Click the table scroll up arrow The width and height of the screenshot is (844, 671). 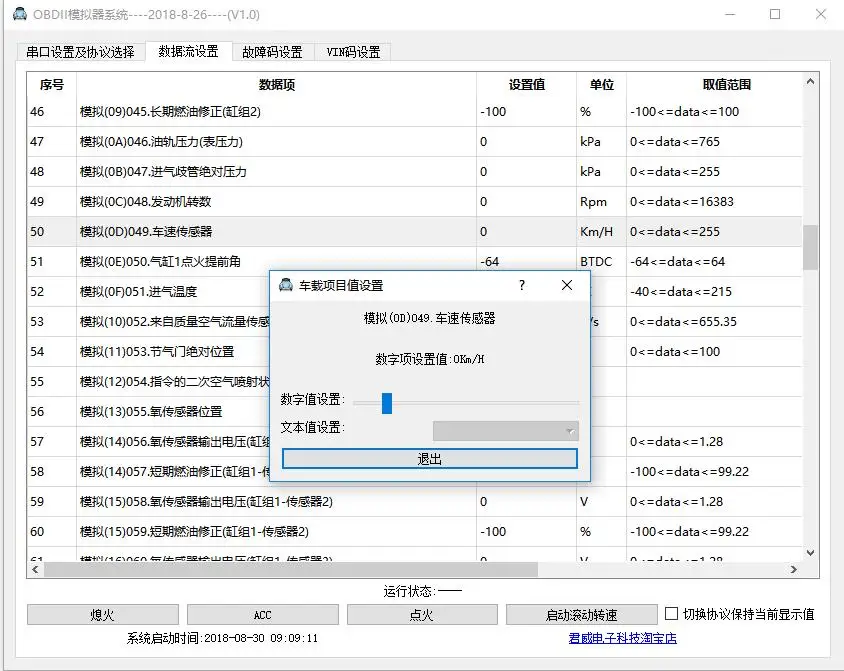[x=810, y=82]
